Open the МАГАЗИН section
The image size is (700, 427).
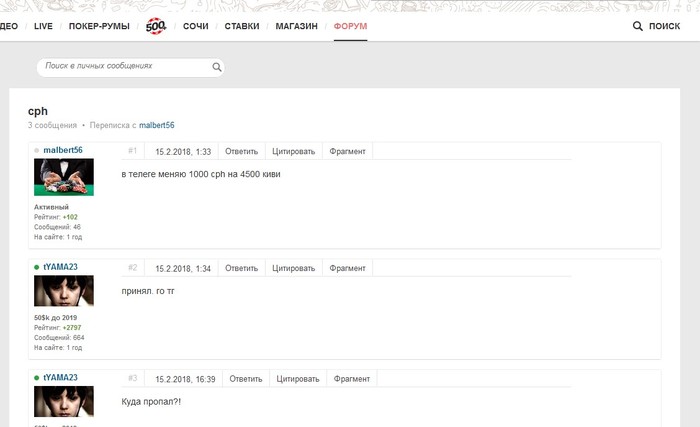(296, 26)
